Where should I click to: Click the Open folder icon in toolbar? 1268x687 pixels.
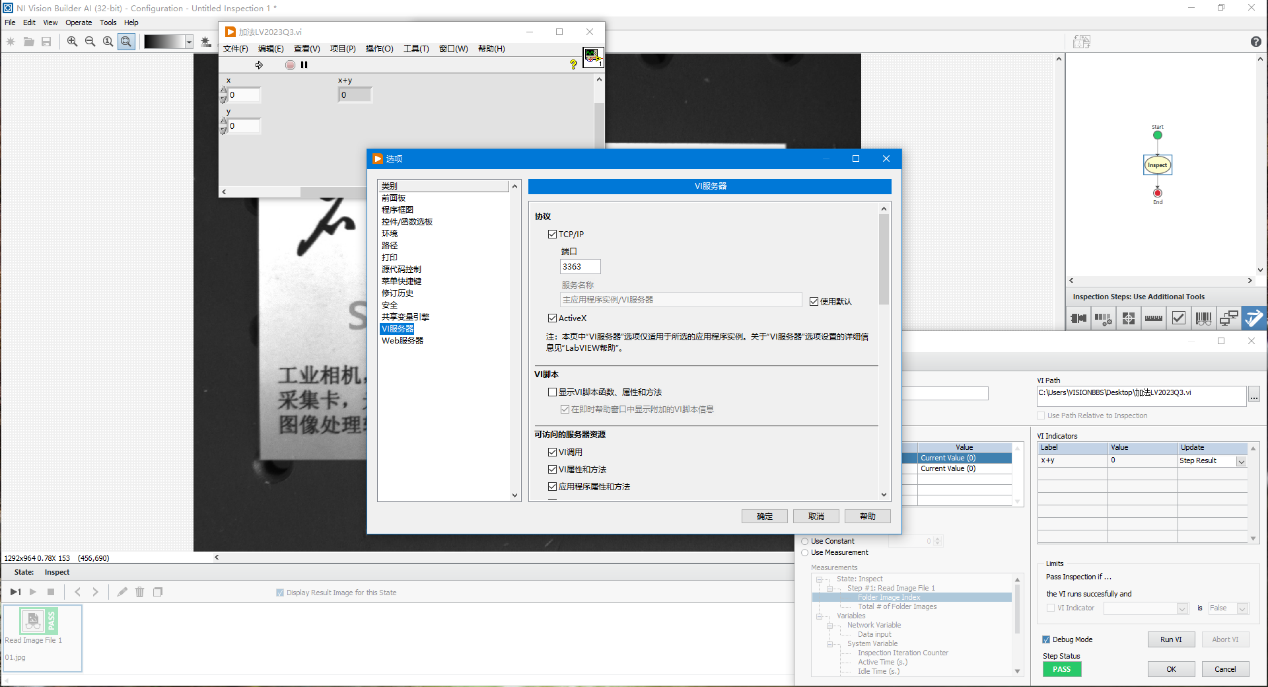point(29,41)
